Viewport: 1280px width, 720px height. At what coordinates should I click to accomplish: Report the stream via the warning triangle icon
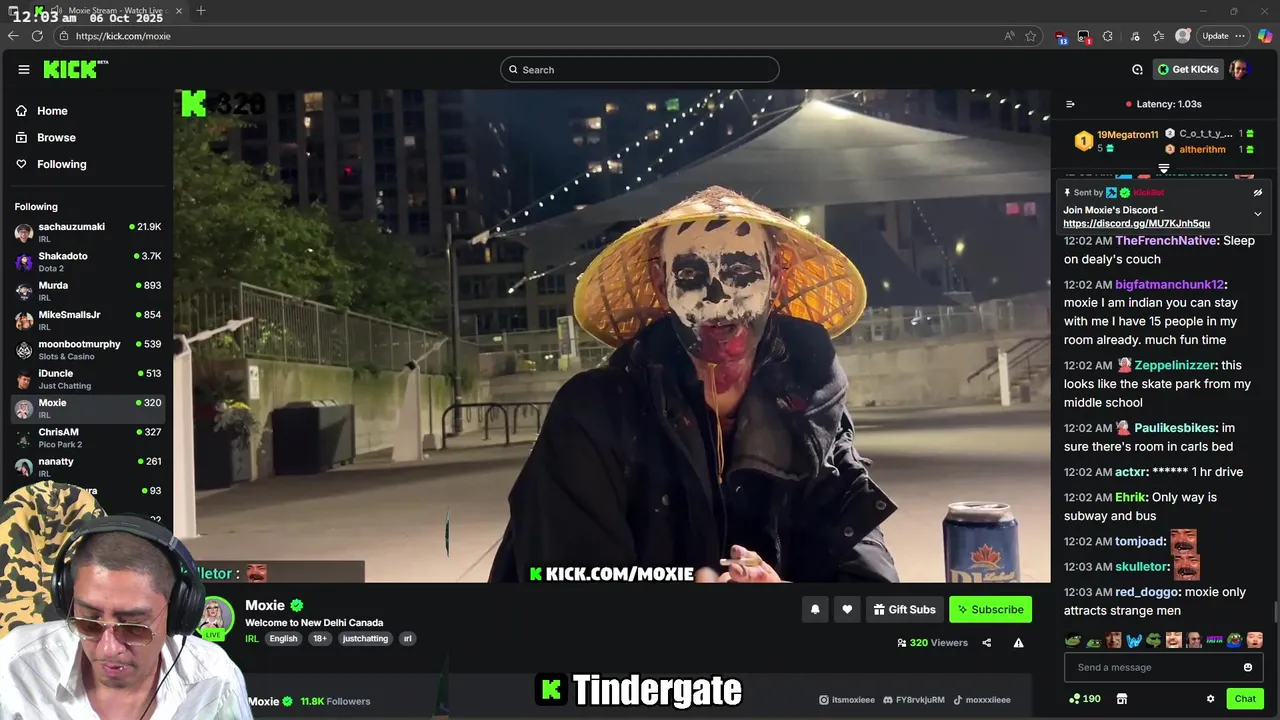1018,643
